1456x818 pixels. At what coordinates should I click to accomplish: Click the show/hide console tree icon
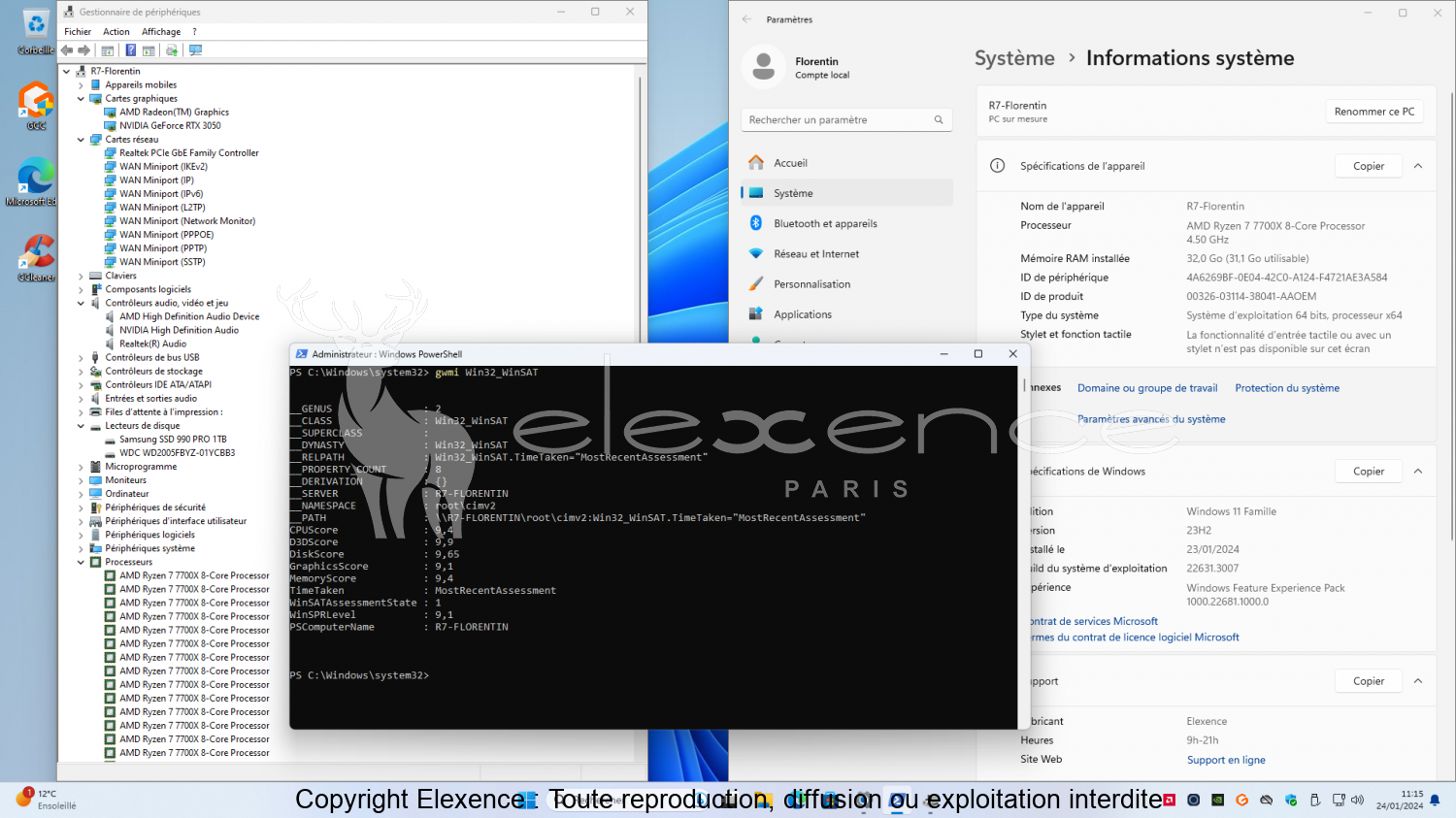pyautogui.click(x=108, y=50)
